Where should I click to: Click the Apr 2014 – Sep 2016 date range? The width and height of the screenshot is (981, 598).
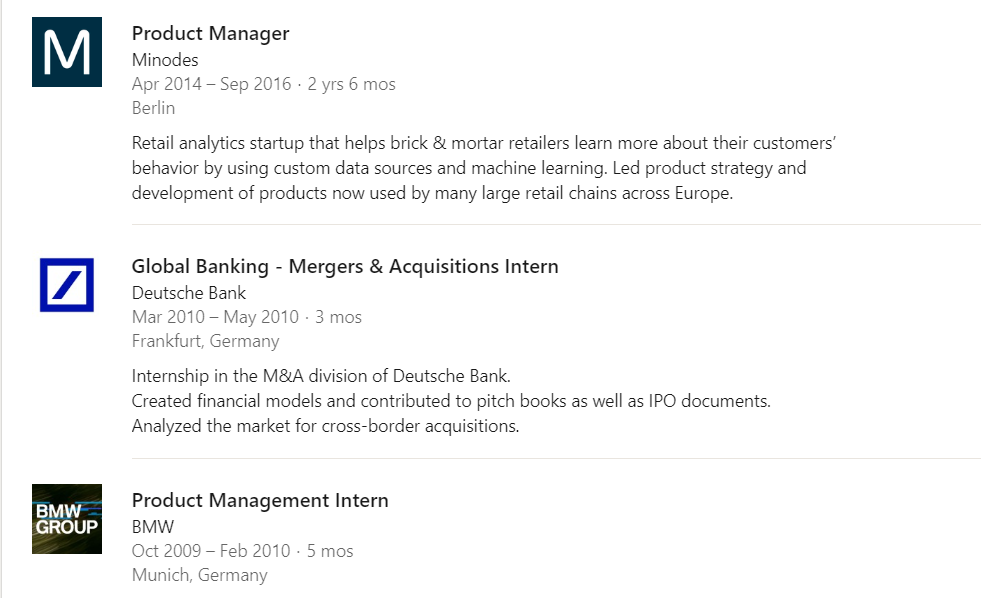[211, 84]
